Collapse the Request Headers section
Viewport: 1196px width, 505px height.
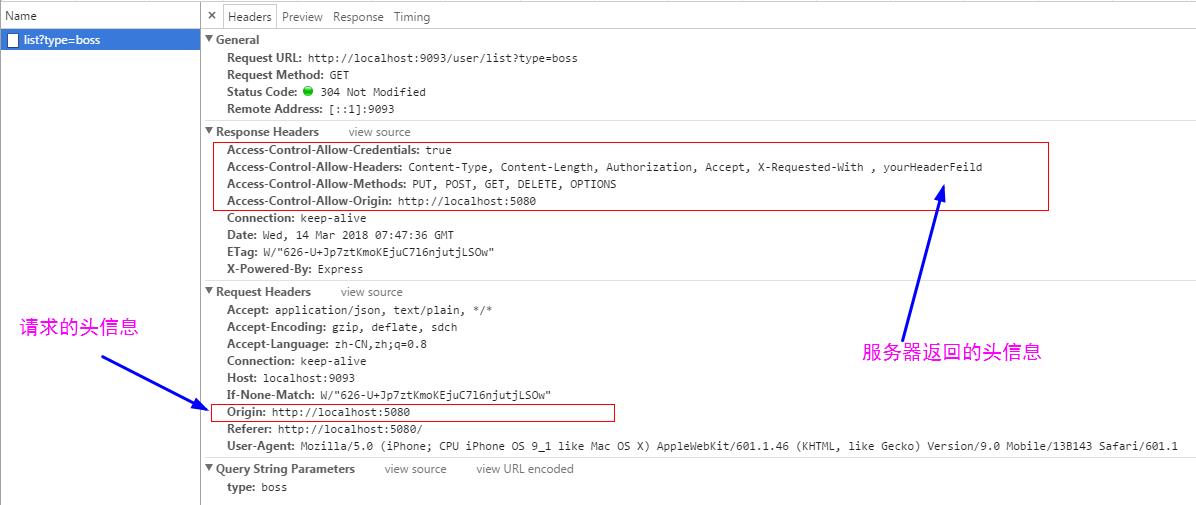pyautogui.click(x=210, y=291)
